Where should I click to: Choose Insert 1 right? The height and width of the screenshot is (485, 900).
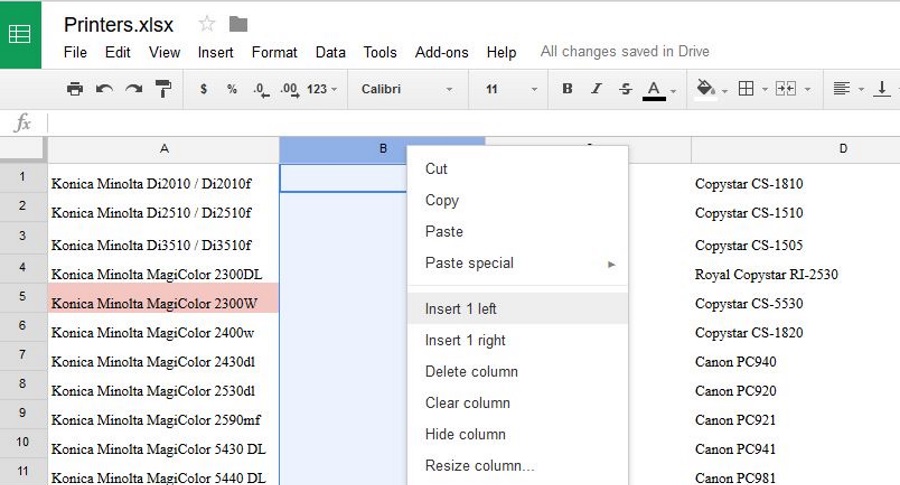click(x=518, y=340)
